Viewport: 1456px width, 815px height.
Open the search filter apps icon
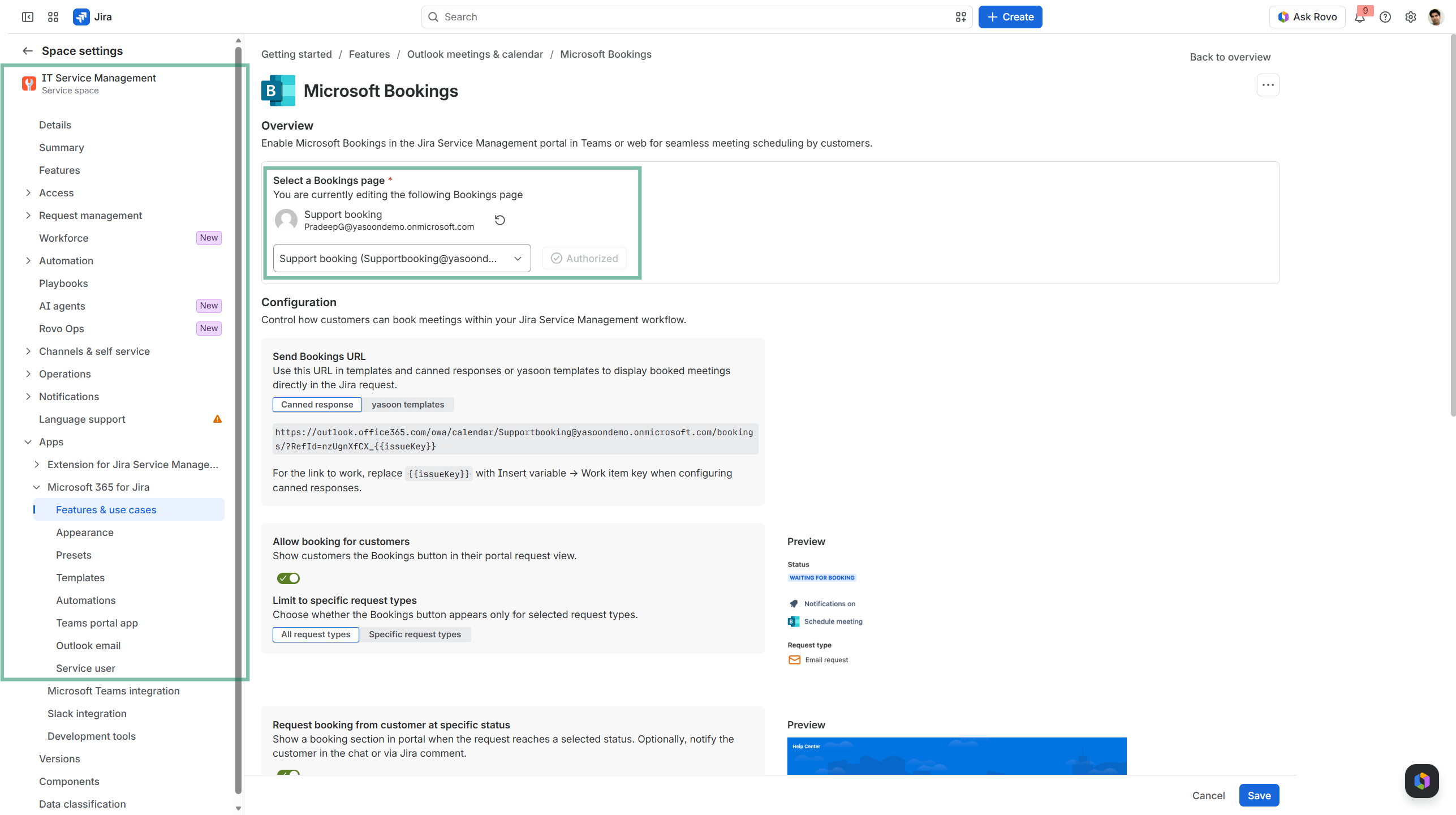click(x=960, y=17)
